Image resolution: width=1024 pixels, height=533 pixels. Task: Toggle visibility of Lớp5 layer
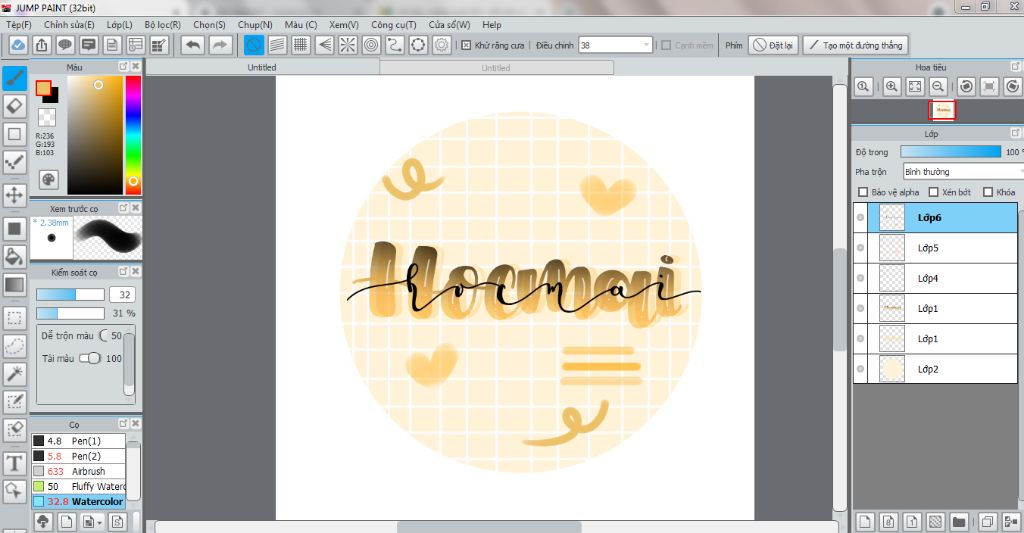(x=860, y=248)
